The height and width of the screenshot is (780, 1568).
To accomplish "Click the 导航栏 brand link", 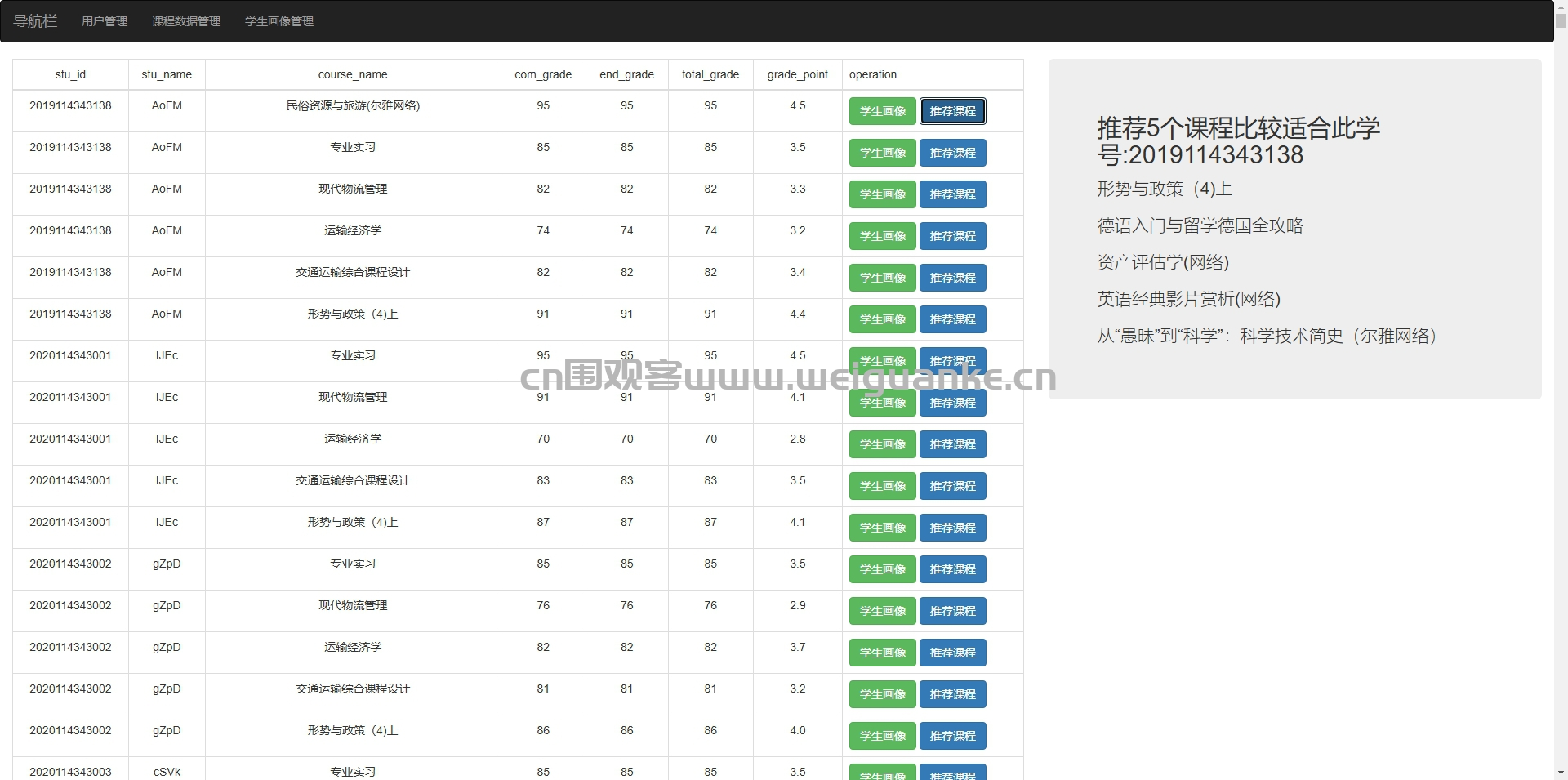I will click(35, 21).
